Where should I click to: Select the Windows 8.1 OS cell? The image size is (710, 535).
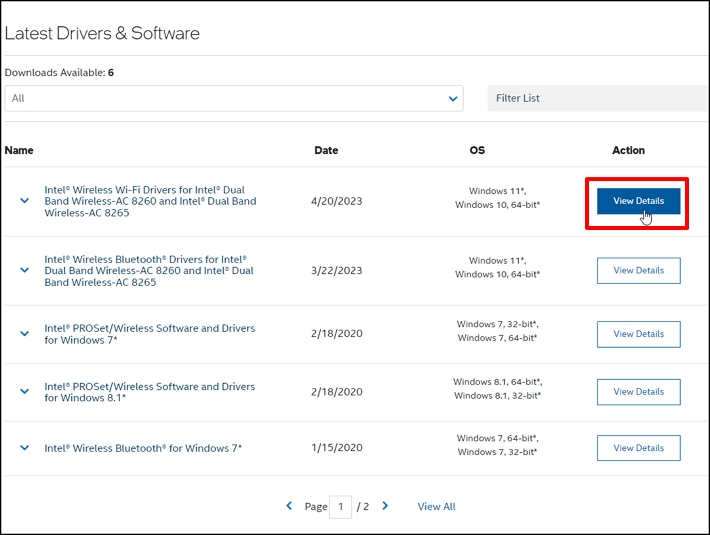tap(498, 389)
